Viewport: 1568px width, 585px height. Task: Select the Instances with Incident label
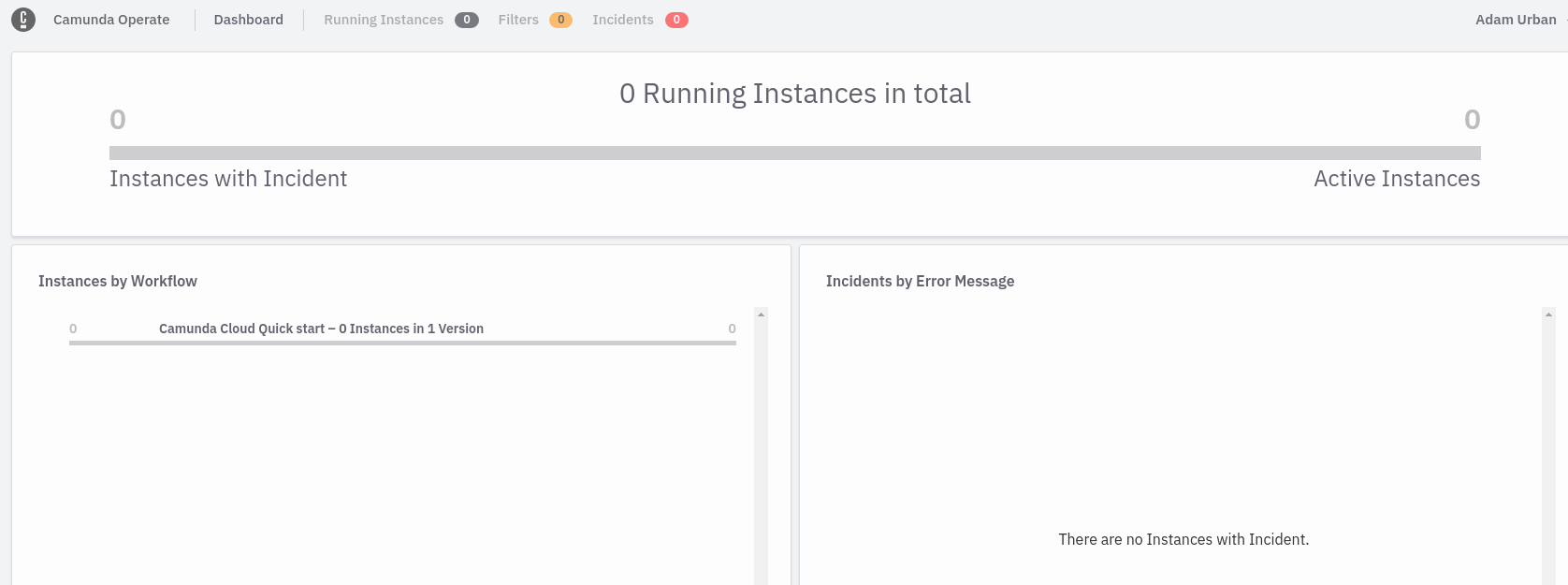pyautogui.click(x=228, y=179)
